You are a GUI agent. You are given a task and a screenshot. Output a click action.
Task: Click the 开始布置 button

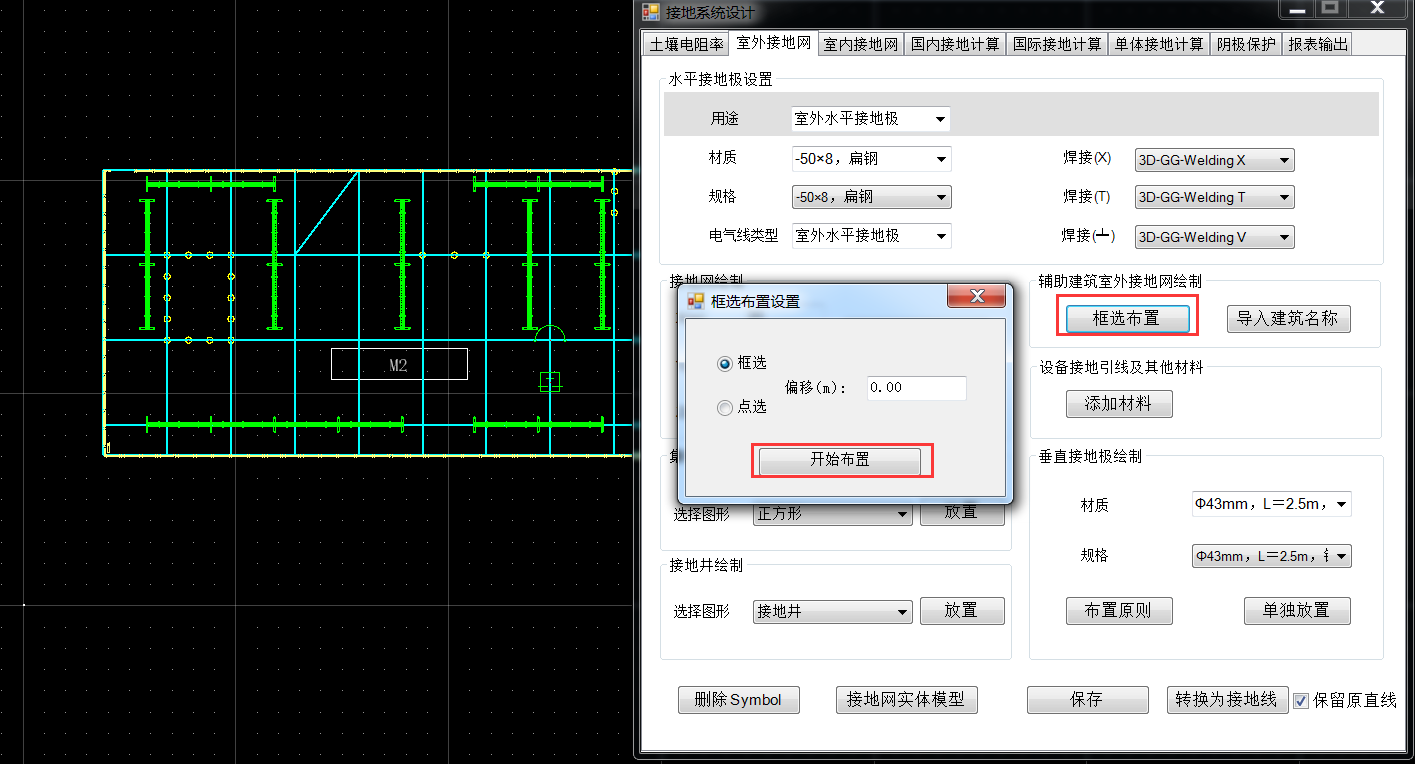pyautogui.click(x=839, y=460)
